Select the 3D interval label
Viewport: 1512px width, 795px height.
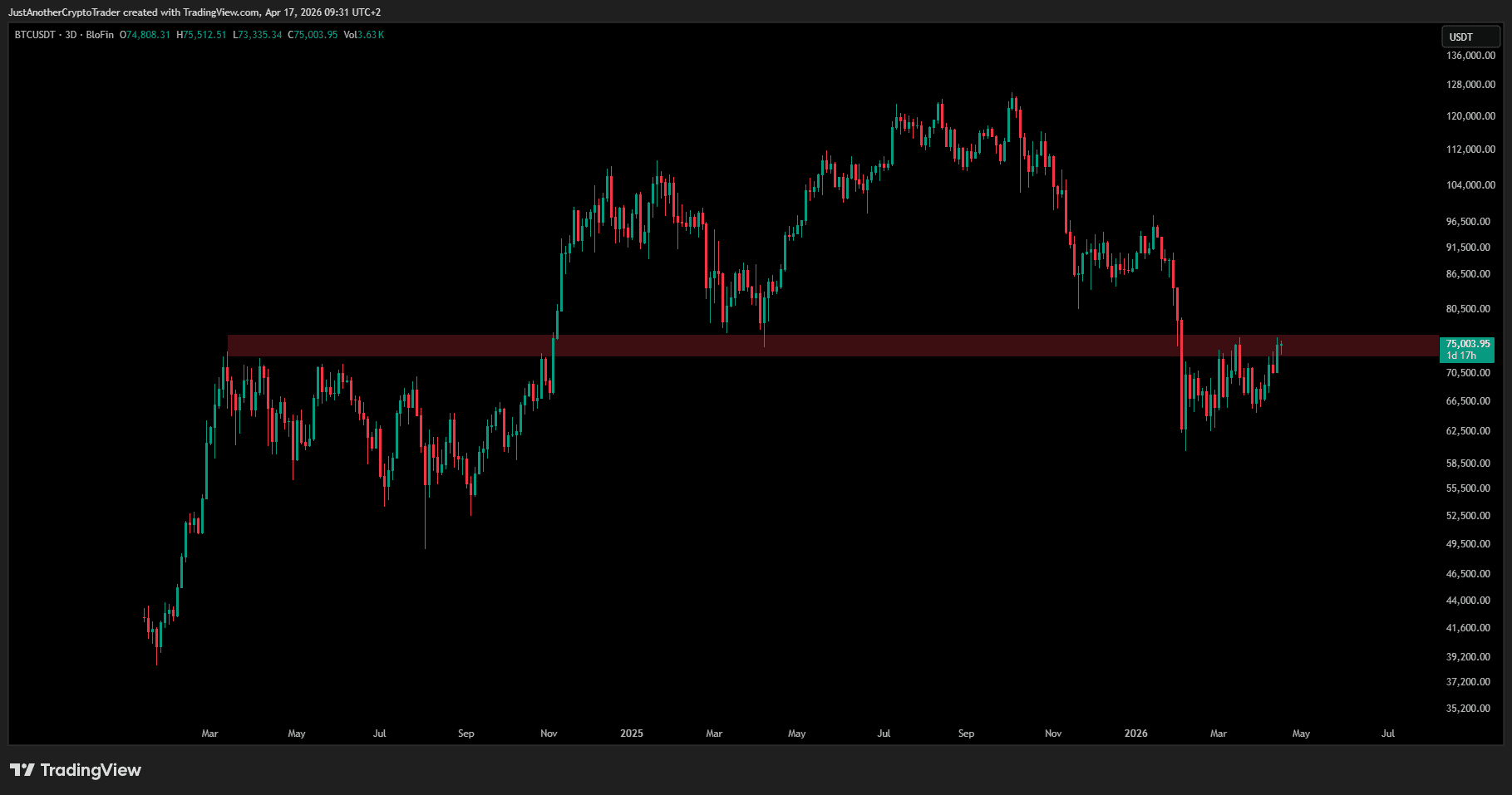click(71, 35)
